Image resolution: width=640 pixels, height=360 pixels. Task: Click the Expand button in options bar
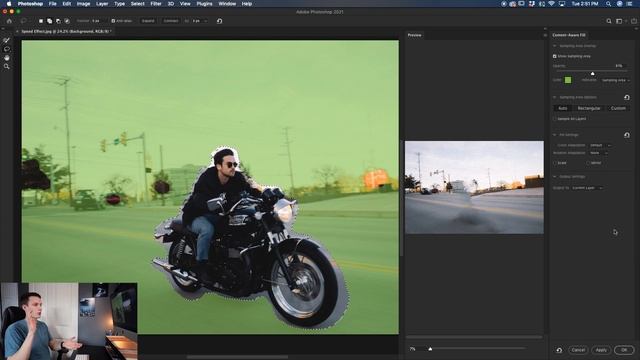coord(148,21)
